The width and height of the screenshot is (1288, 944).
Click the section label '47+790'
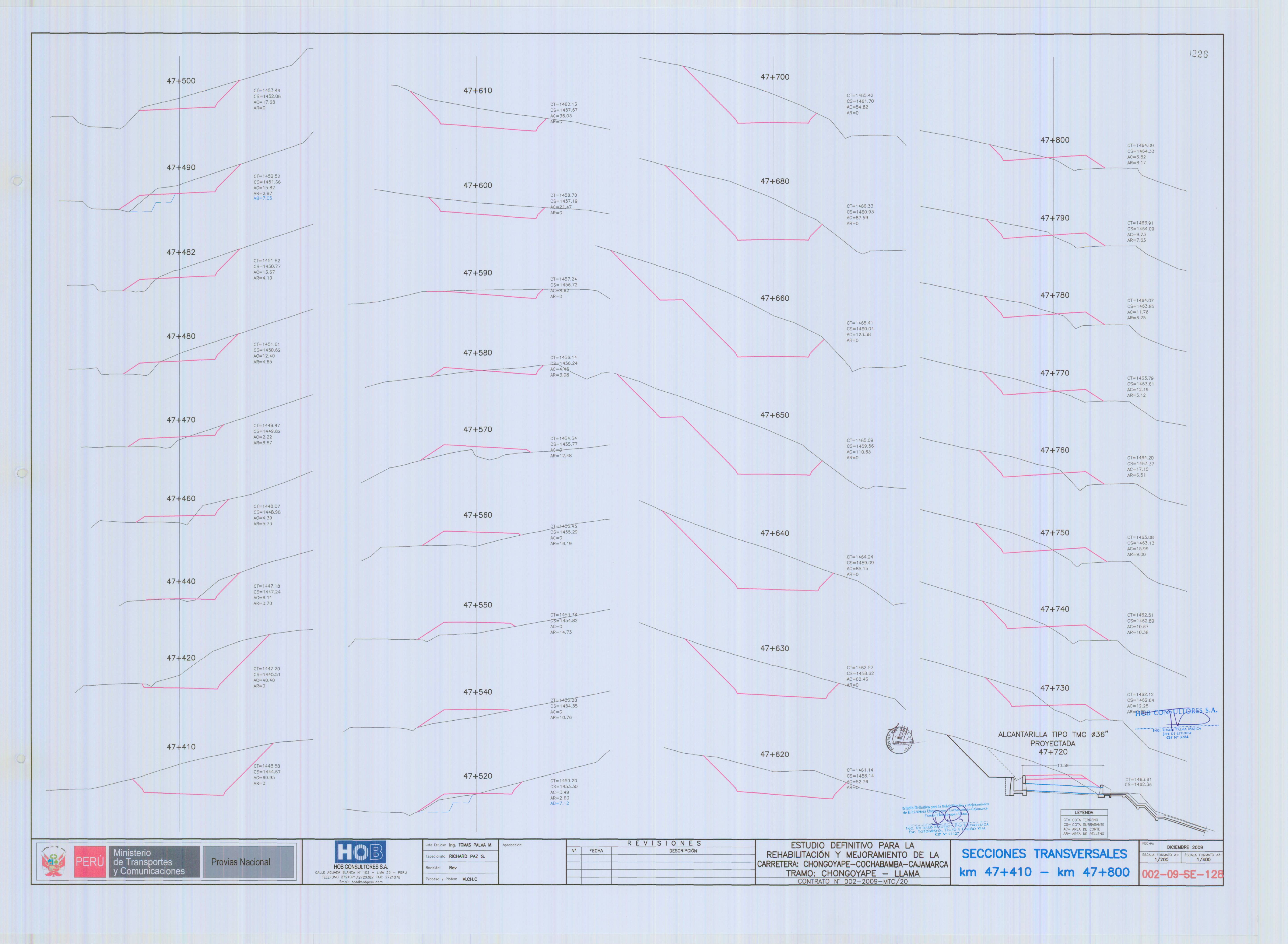[x=1054, y=218]
